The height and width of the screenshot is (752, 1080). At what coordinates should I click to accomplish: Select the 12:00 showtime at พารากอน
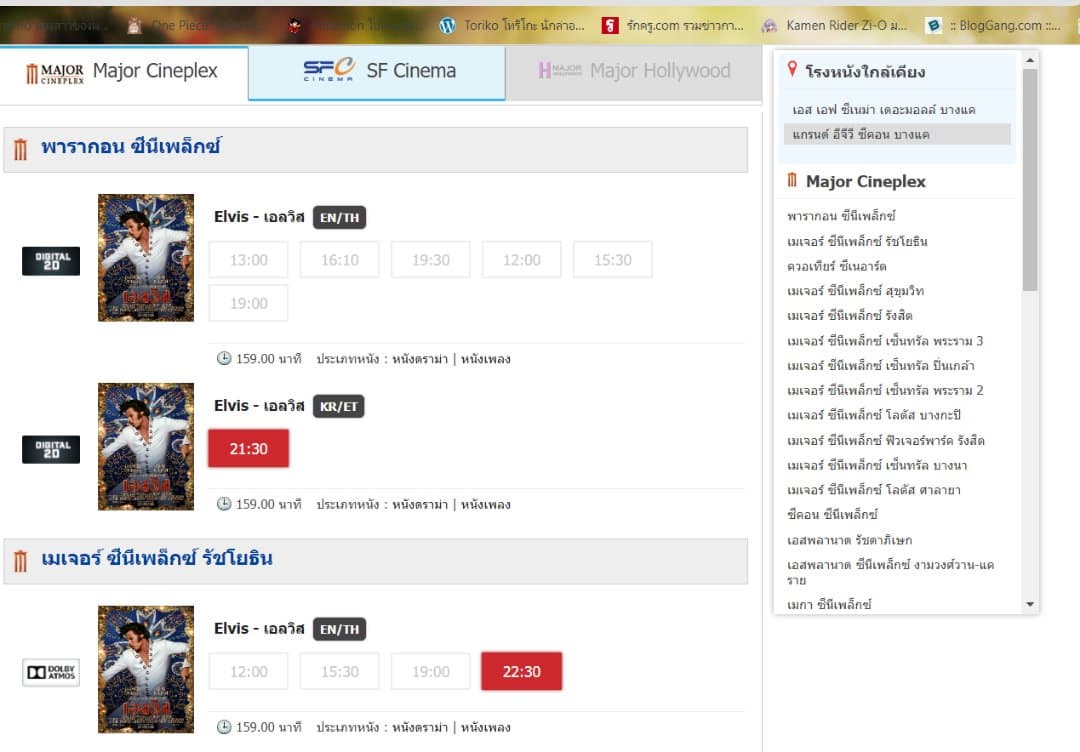click(521, 260)
